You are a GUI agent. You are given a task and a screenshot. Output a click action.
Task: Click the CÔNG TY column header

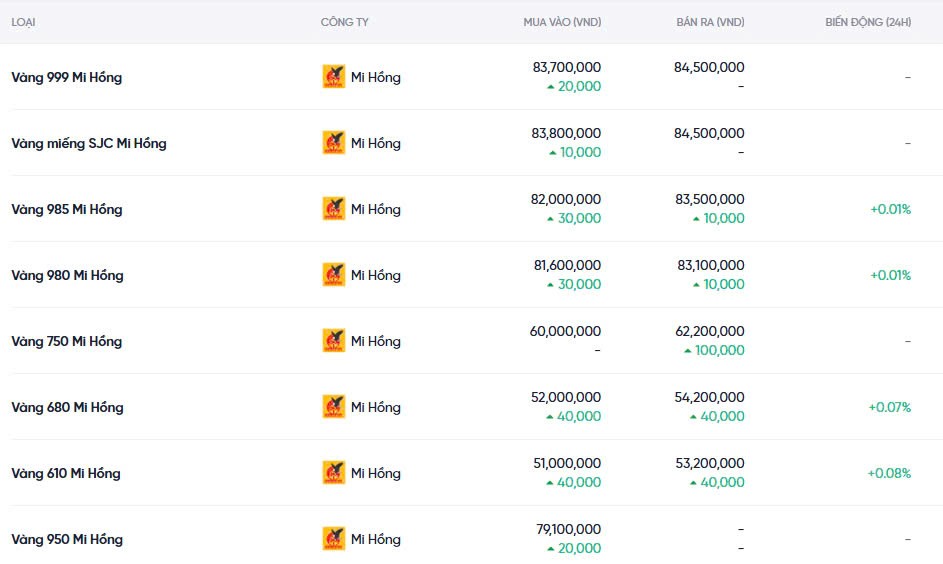click(x=344, y=22)
